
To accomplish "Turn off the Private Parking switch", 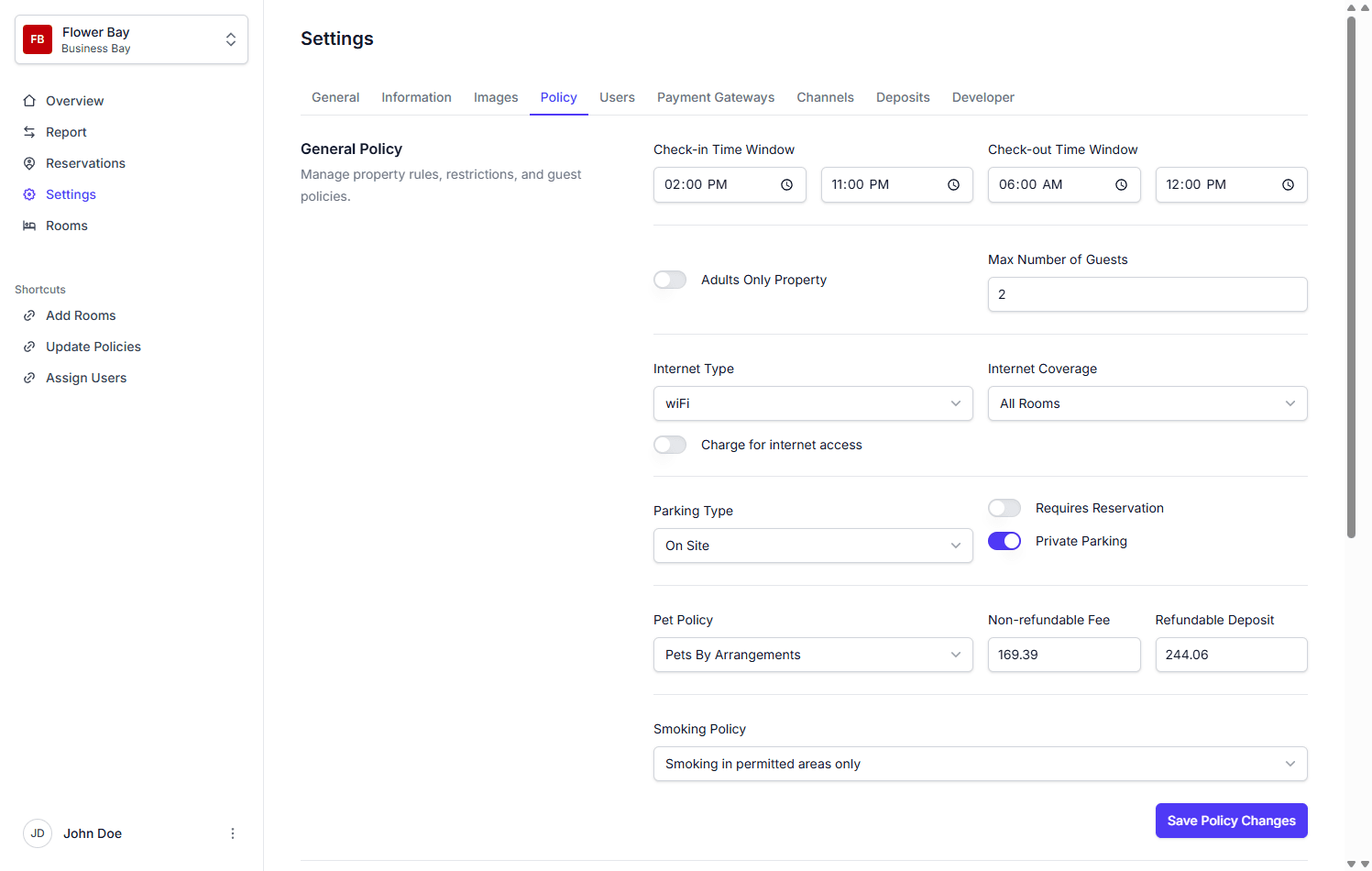I will 1004,541.
